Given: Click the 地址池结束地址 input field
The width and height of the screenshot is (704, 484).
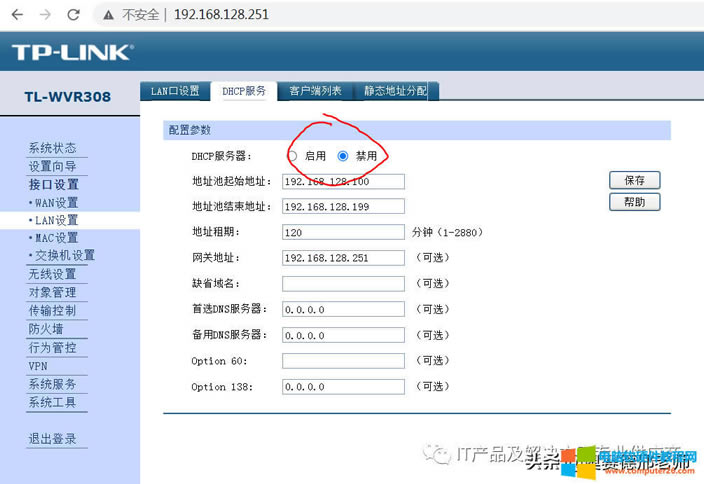Looking at the screenshot, I should [343, 207].
